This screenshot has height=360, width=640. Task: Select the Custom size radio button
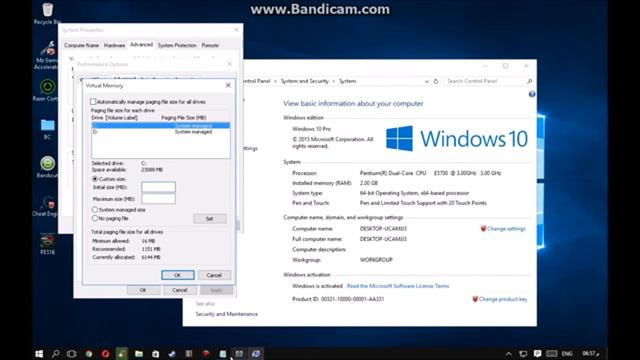[95, 179]
